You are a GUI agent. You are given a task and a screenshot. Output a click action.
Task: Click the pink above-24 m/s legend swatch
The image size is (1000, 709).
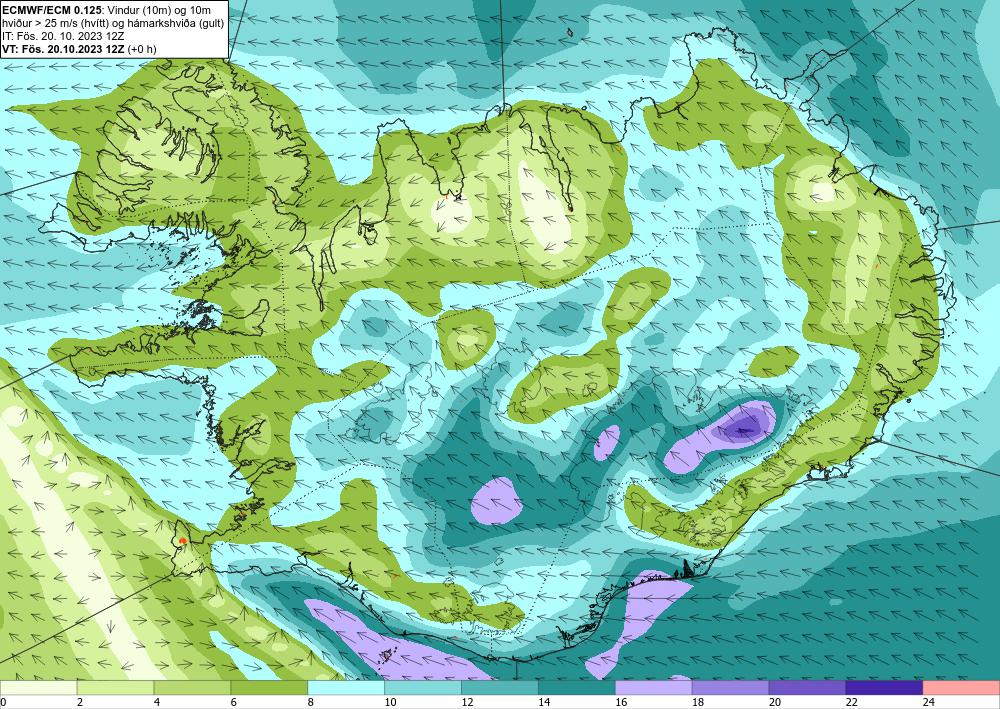(x=961, y=688)
